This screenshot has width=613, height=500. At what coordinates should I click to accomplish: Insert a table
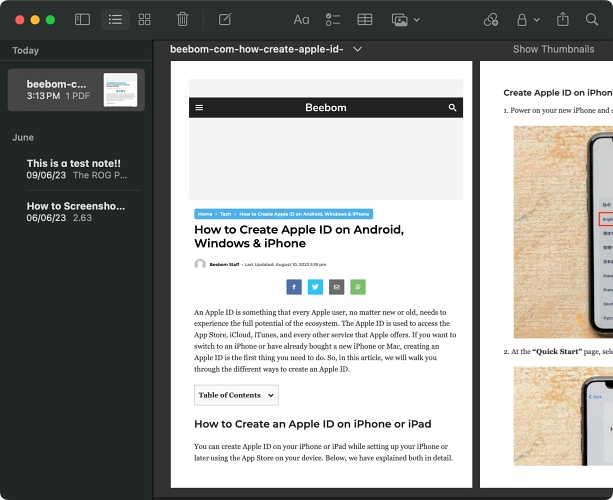click(365, 20)
